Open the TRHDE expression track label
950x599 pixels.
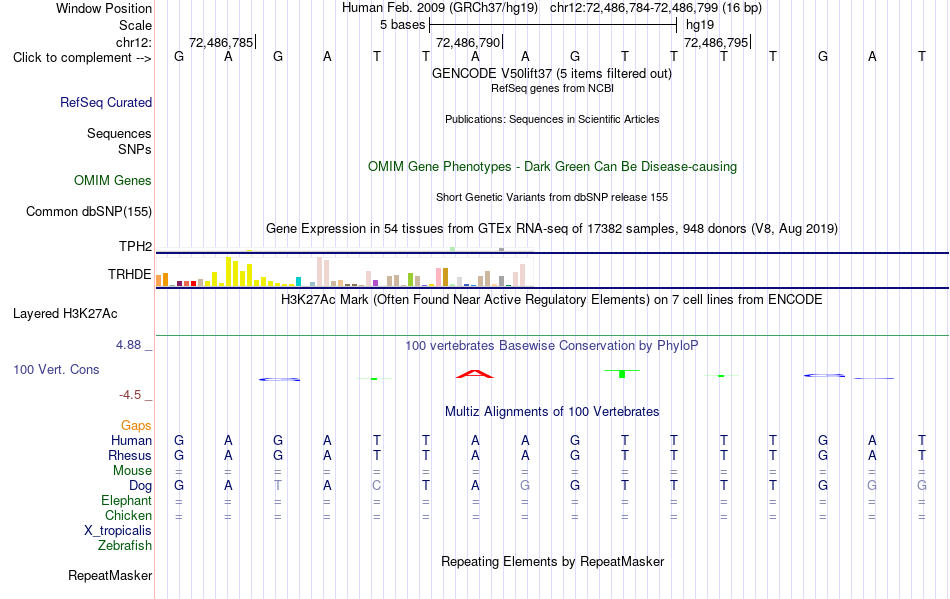[x=130, y=274]
